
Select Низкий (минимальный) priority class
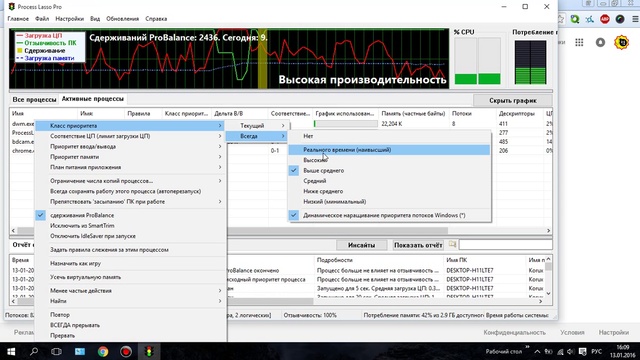tap(389, 202)
